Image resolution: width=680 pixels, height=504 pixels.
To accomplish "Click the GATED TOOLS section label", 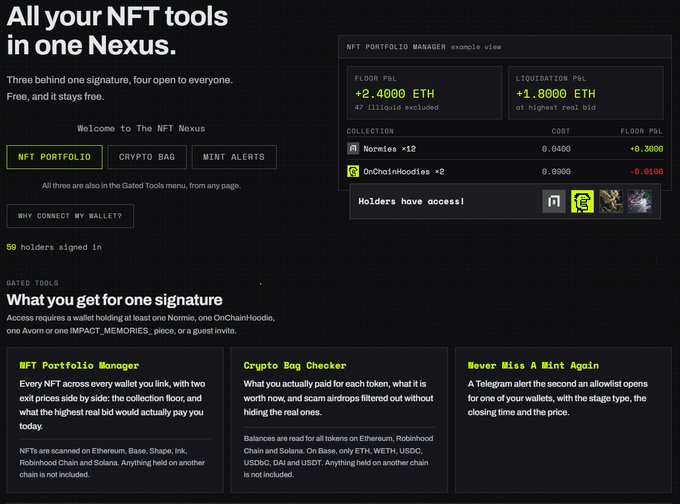I will [x=33, y=283].
